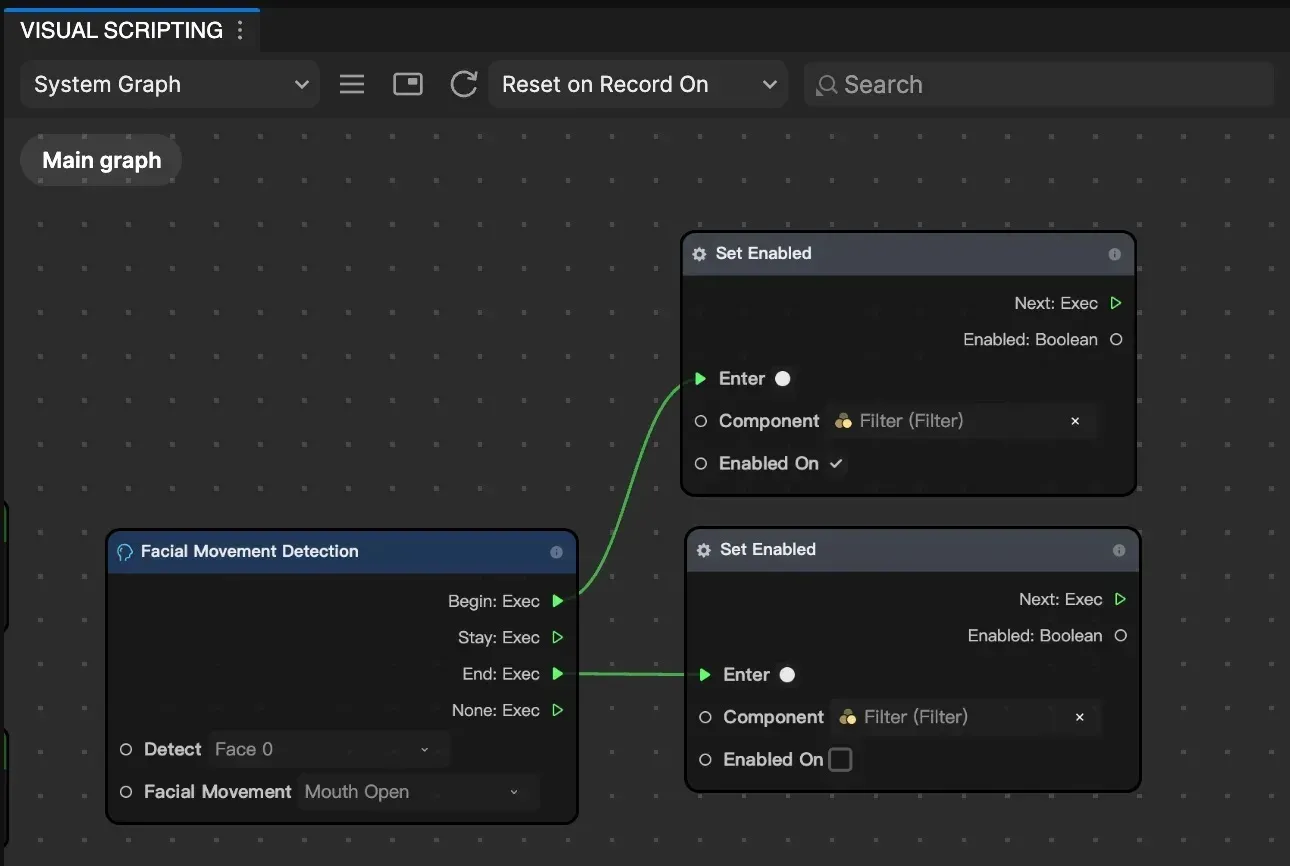Click the refresh reset icon
This screenshot has height=866, width=1290.
click(463, 84)
